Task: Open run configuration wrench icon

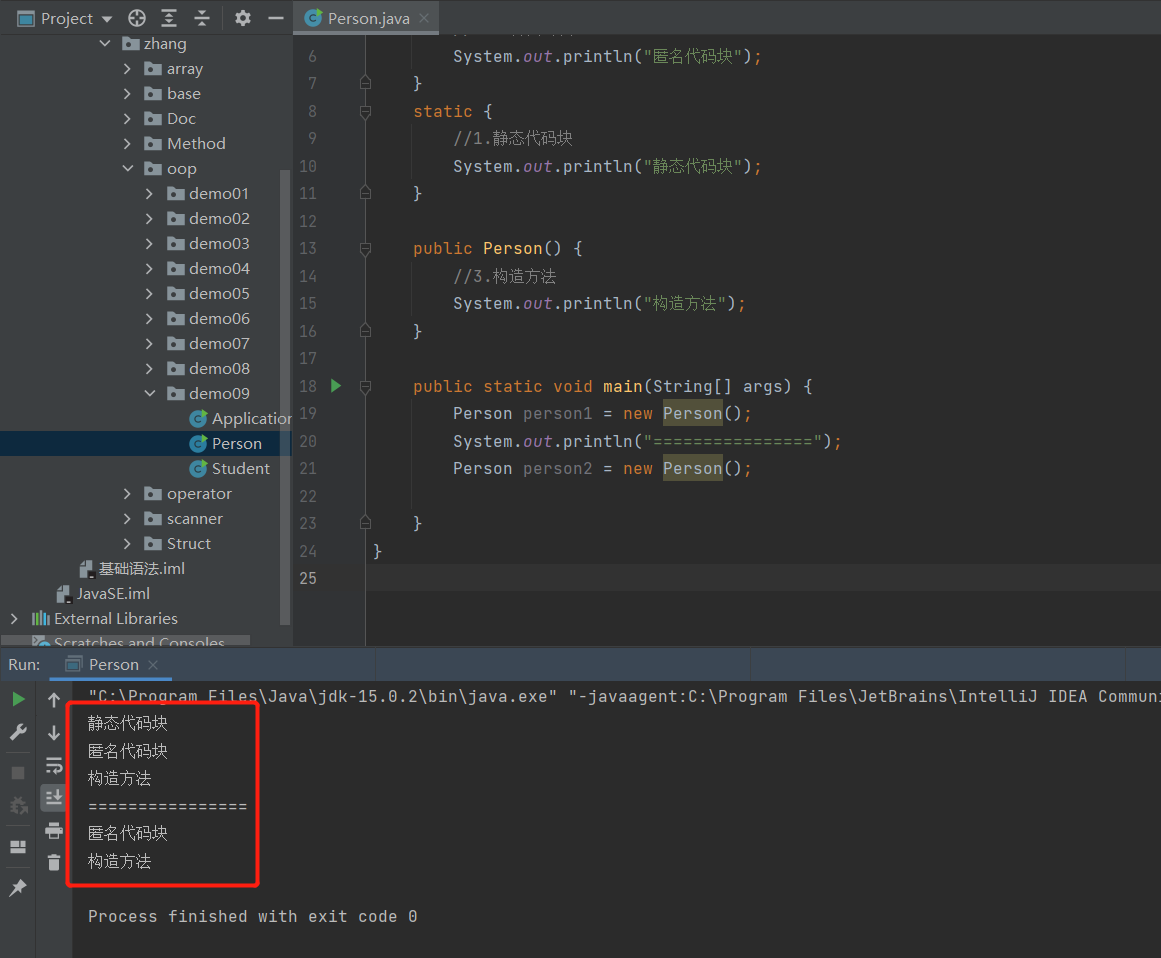Action: [19, 732]
